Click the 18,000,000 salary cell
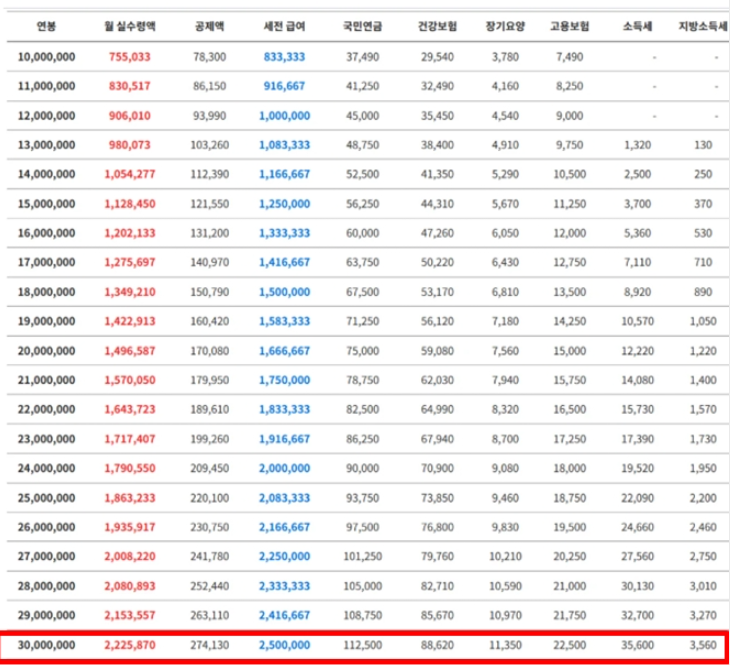Viewport: 730px width, 665px height. click(x=47, y=292)
